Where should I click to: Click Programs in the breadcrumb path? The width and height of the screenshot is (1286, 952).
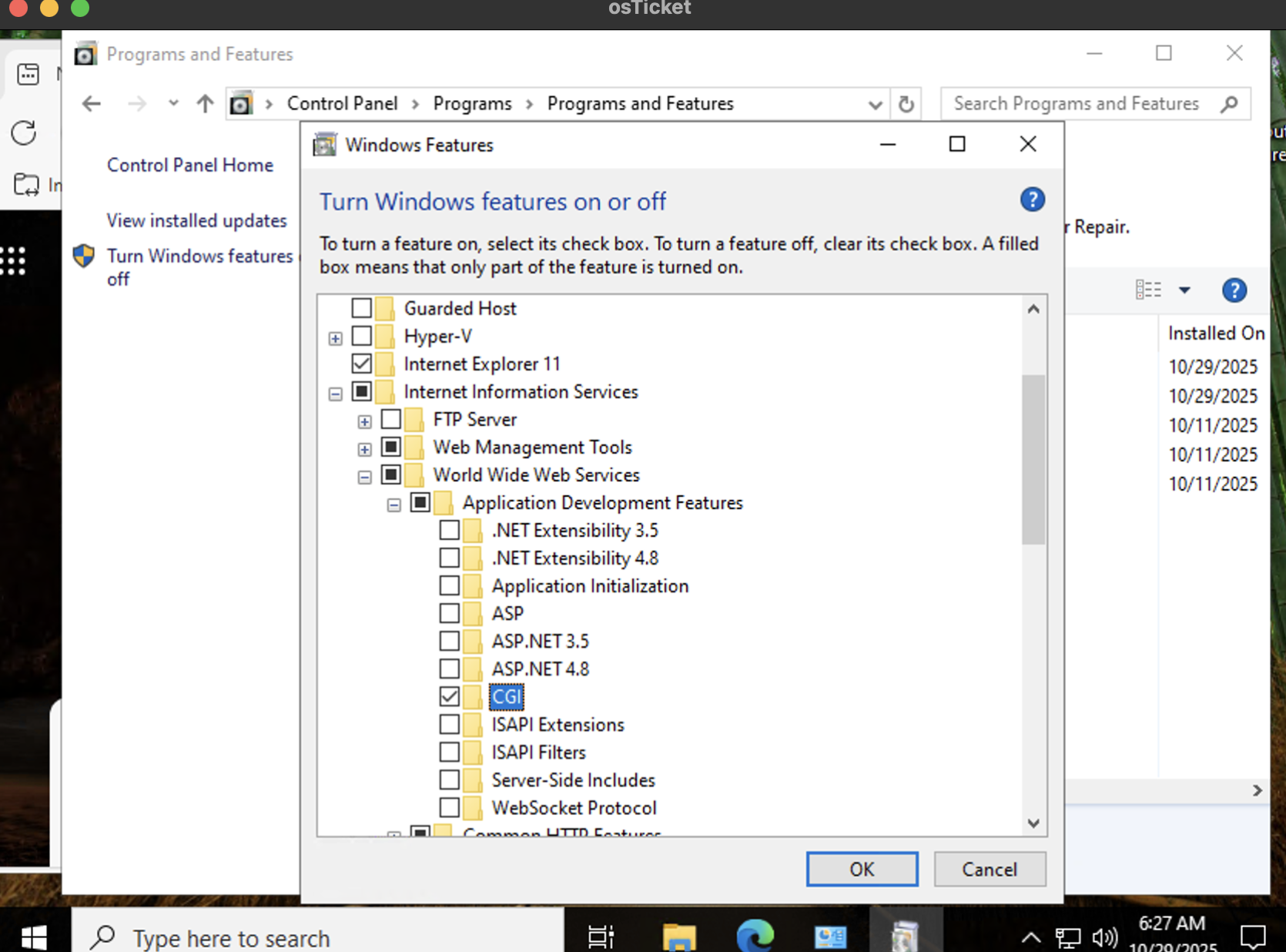472,103
